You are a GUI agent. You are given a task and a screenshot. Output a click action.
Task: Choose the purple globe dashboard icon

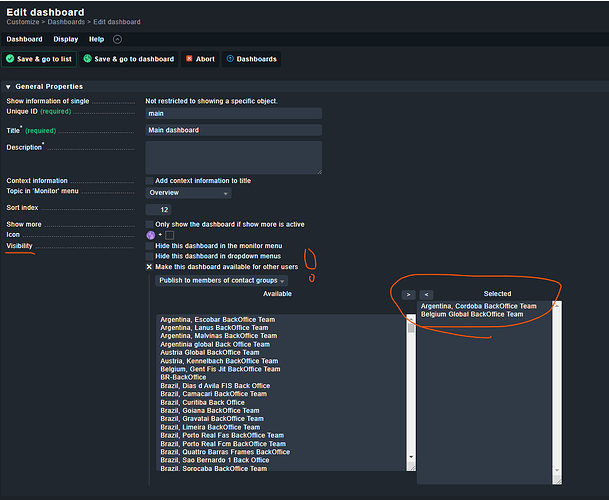coord(151,235)
